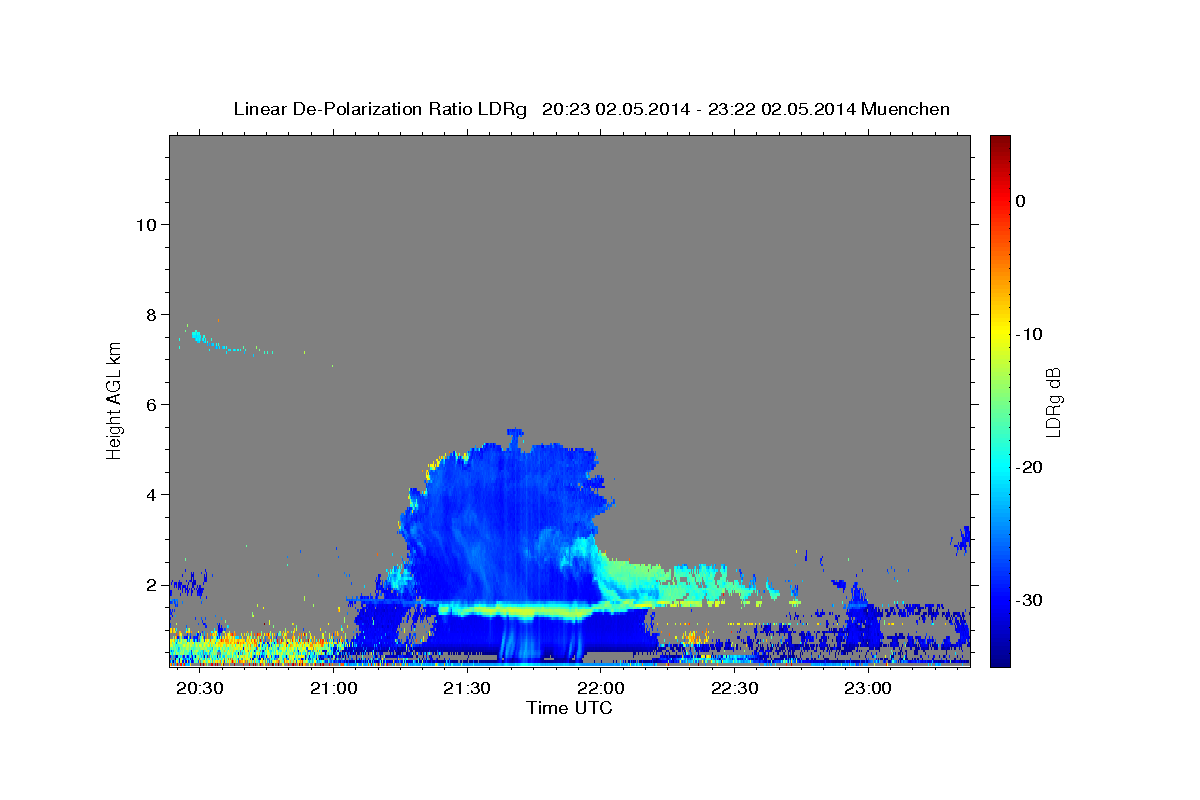Click the '23:00' time tick label
This screenshot has height=800, width=1200.
click(868, 689)
